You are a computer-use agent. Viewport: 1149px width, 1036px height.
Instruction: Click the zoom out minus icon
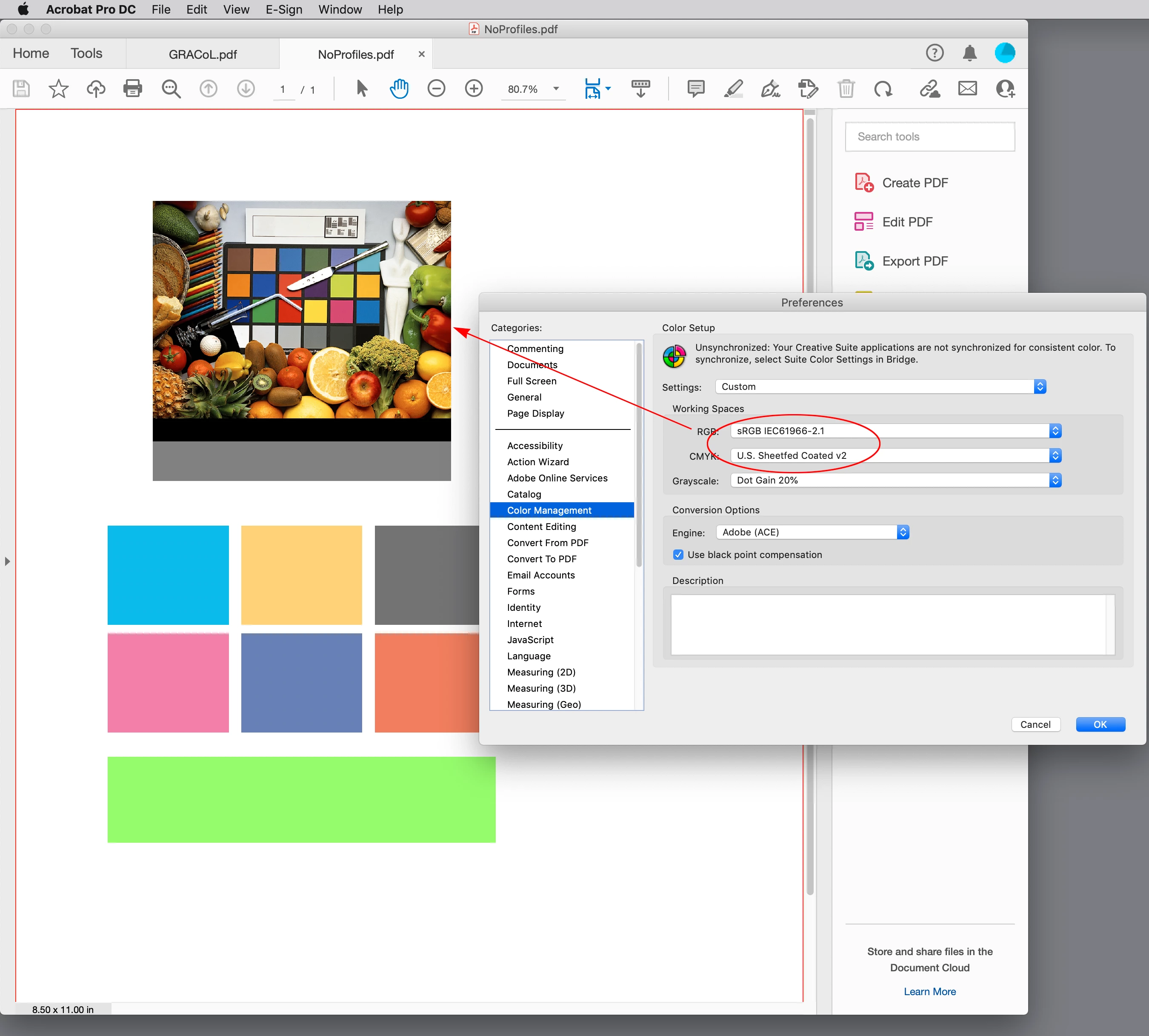click(x=437, y=89)
